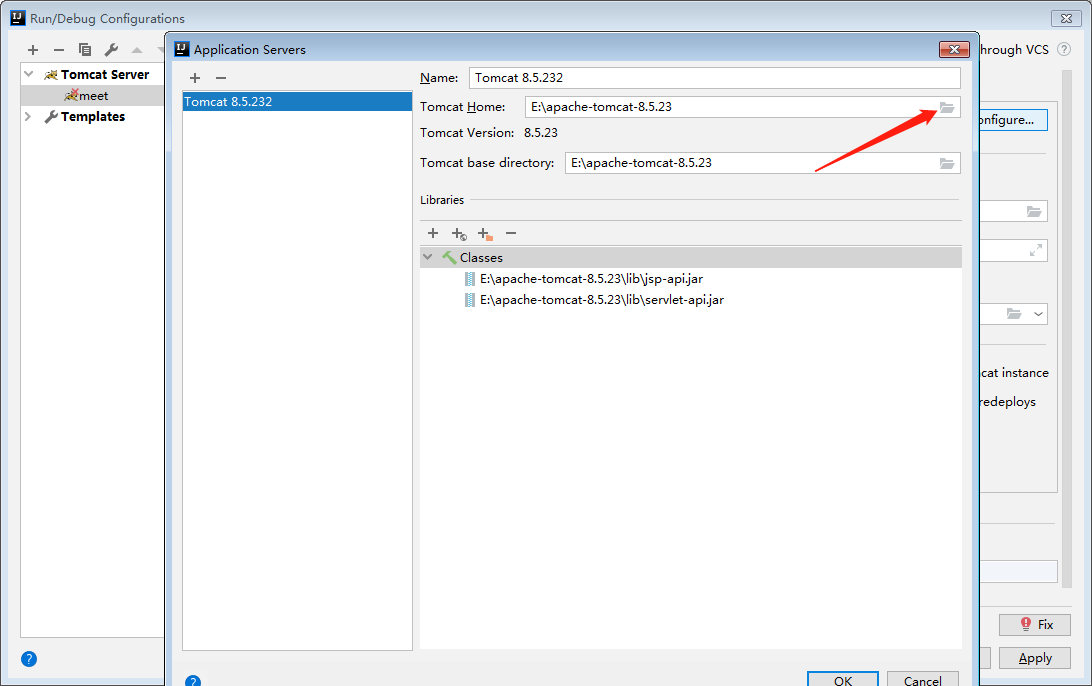Screen dimensions: 1092x686
Task: Select Classes row in Libraries
Action: pyautogui.click(x=691, y=258)
